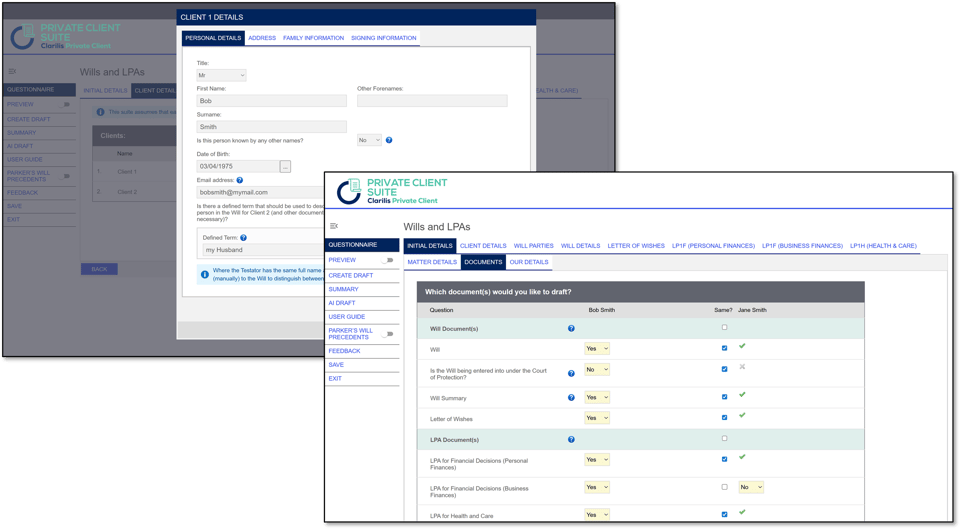Check Same checkbox for LPA Business Finances row
This screenshot has height=529, width=960.
click(x=724, y=487)
